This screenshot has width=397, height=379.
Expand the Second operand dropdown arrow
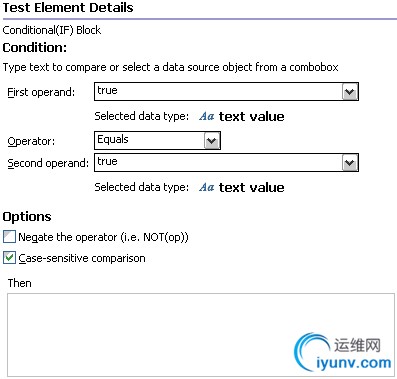point(350,163)
